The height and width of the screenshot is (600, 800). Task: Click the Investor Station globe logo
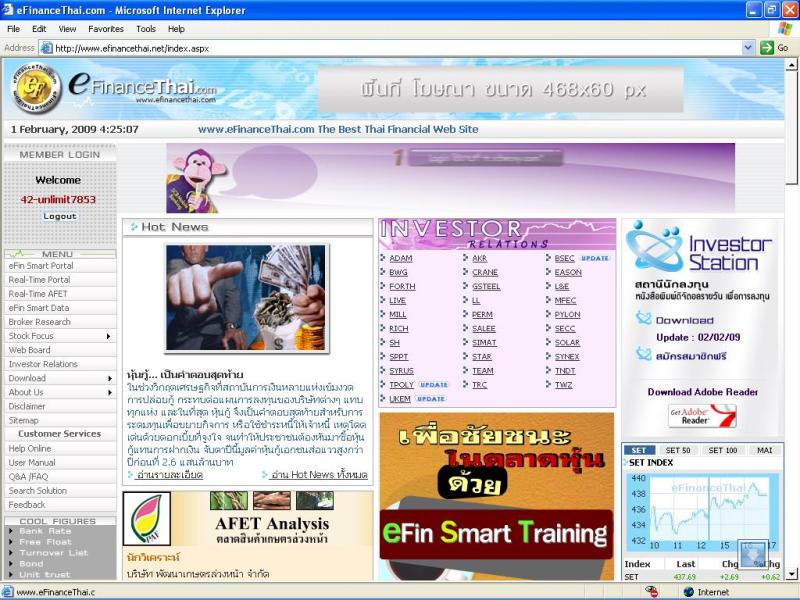(655, 246)
